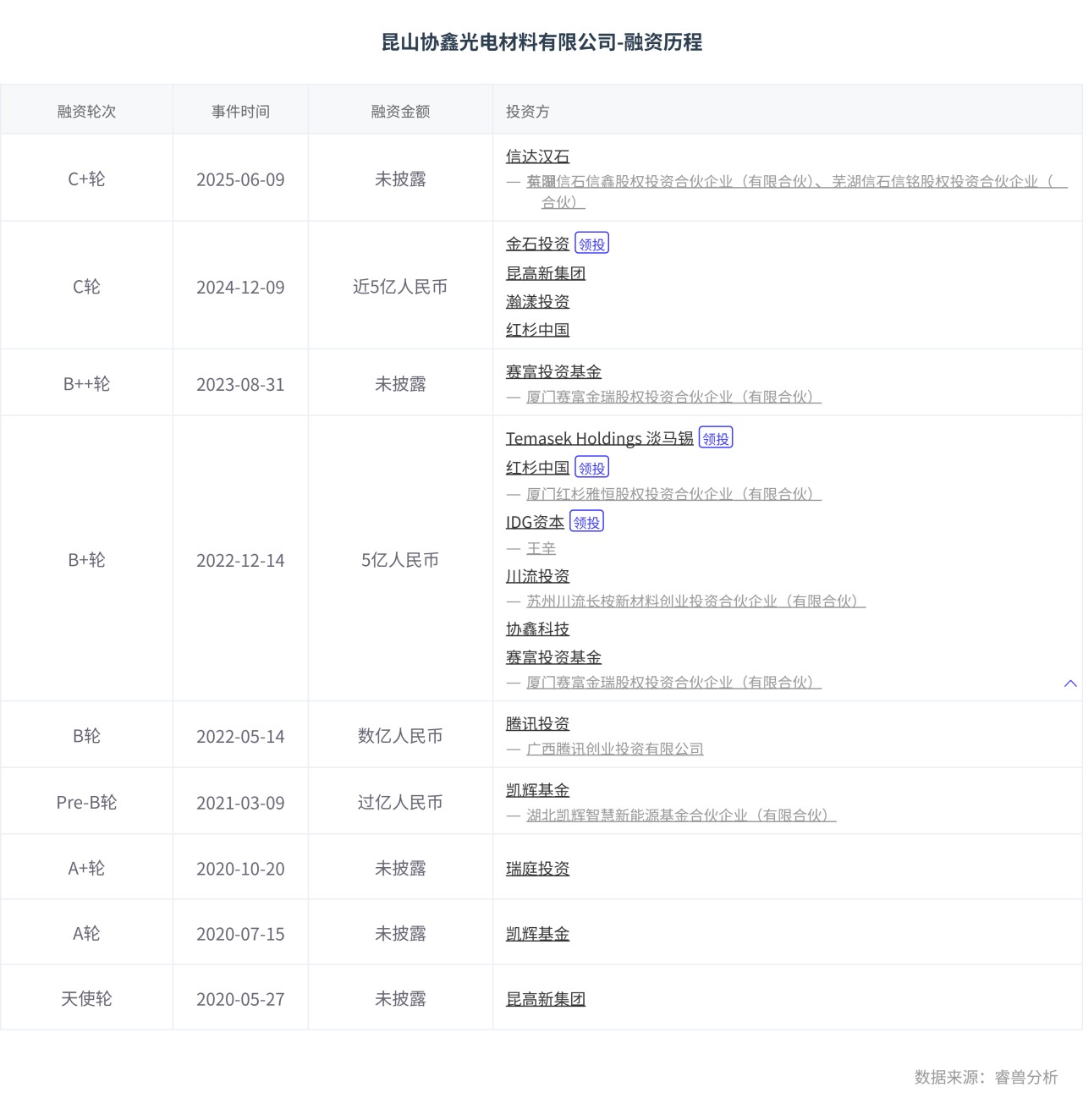Click 领投 badge next to 红杉中国
This screenshot has width=1083, height=1120.
591,468
